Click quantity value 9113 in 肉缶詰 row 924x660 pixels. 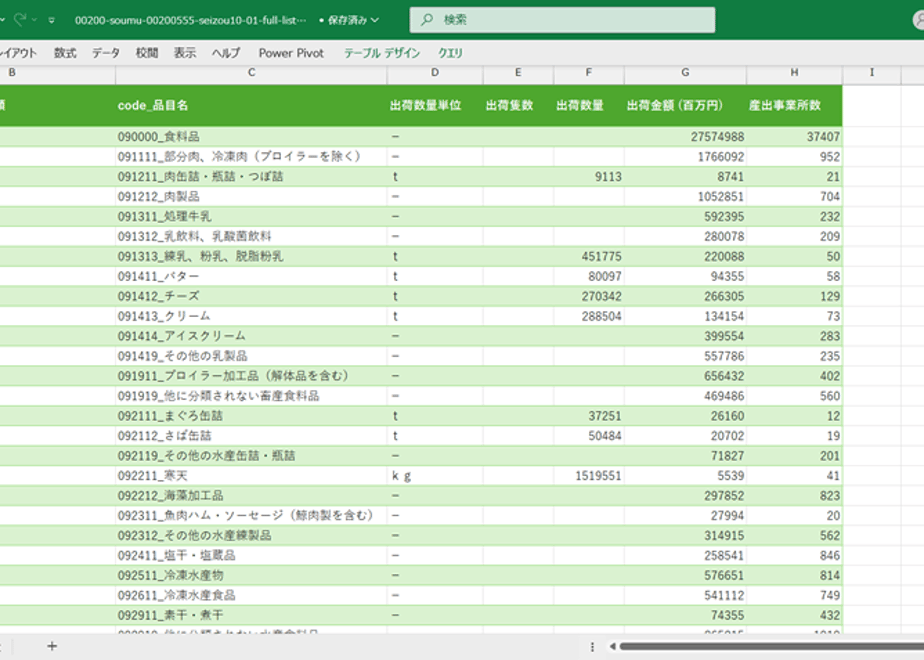(x=608, y=177)
